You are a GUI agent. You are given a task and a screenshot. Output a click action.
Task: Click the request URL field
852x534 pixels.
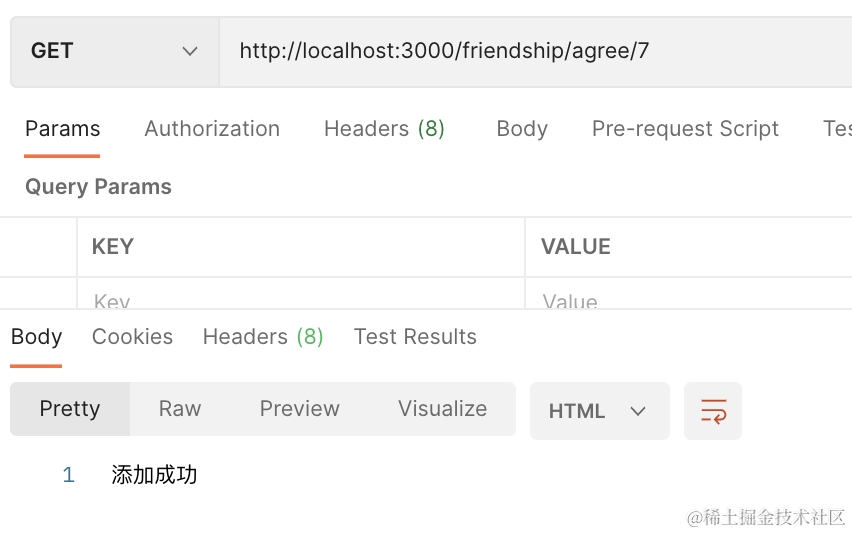(x=530, y=51)
